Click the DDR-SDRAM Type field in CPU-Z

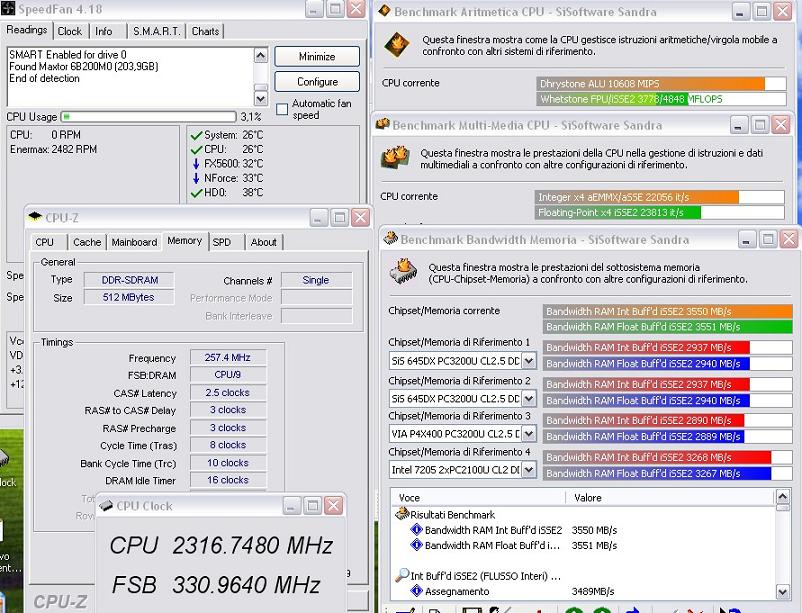click(129, 280)
